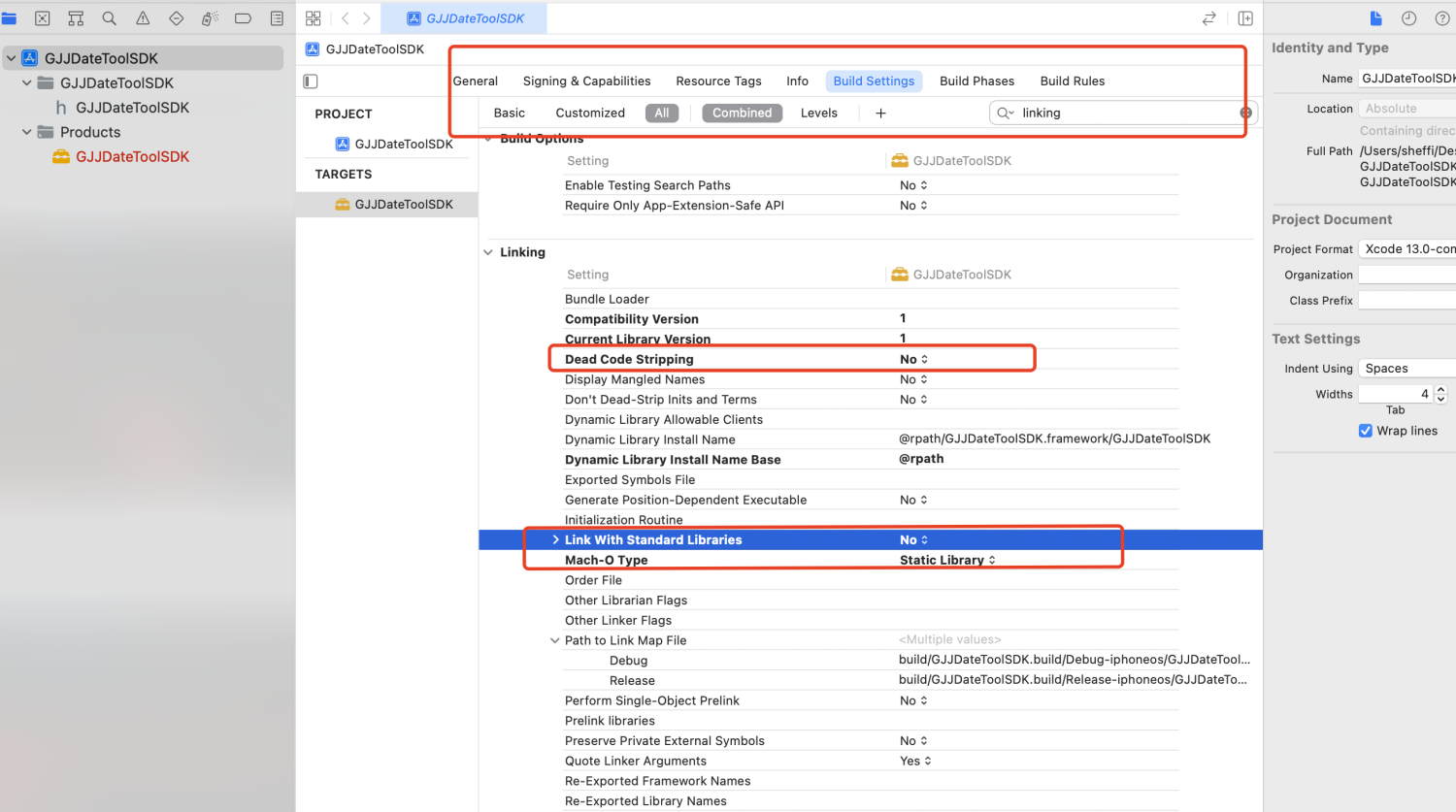
Task: Select Combined settings view
Action: (x=743, y=114)
